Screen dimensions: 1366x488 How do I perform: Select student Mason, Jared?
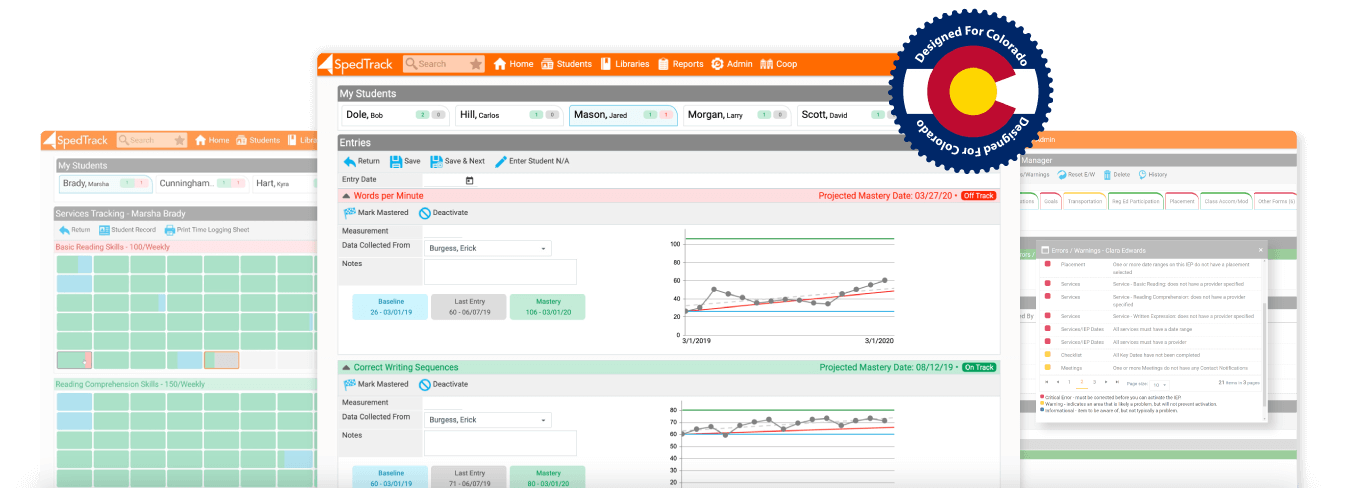pyautogui.click(x=623, y=115)
